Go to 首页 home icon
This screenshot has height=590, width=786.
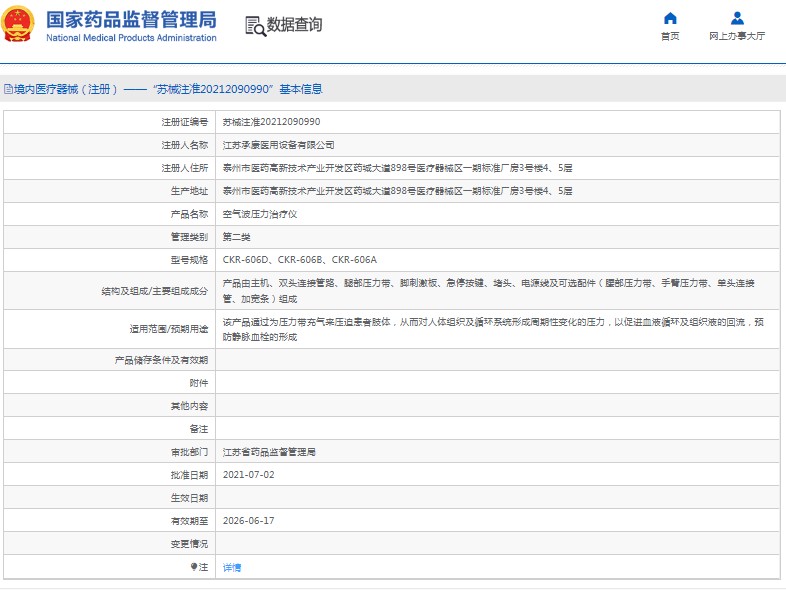click(670, 19)
